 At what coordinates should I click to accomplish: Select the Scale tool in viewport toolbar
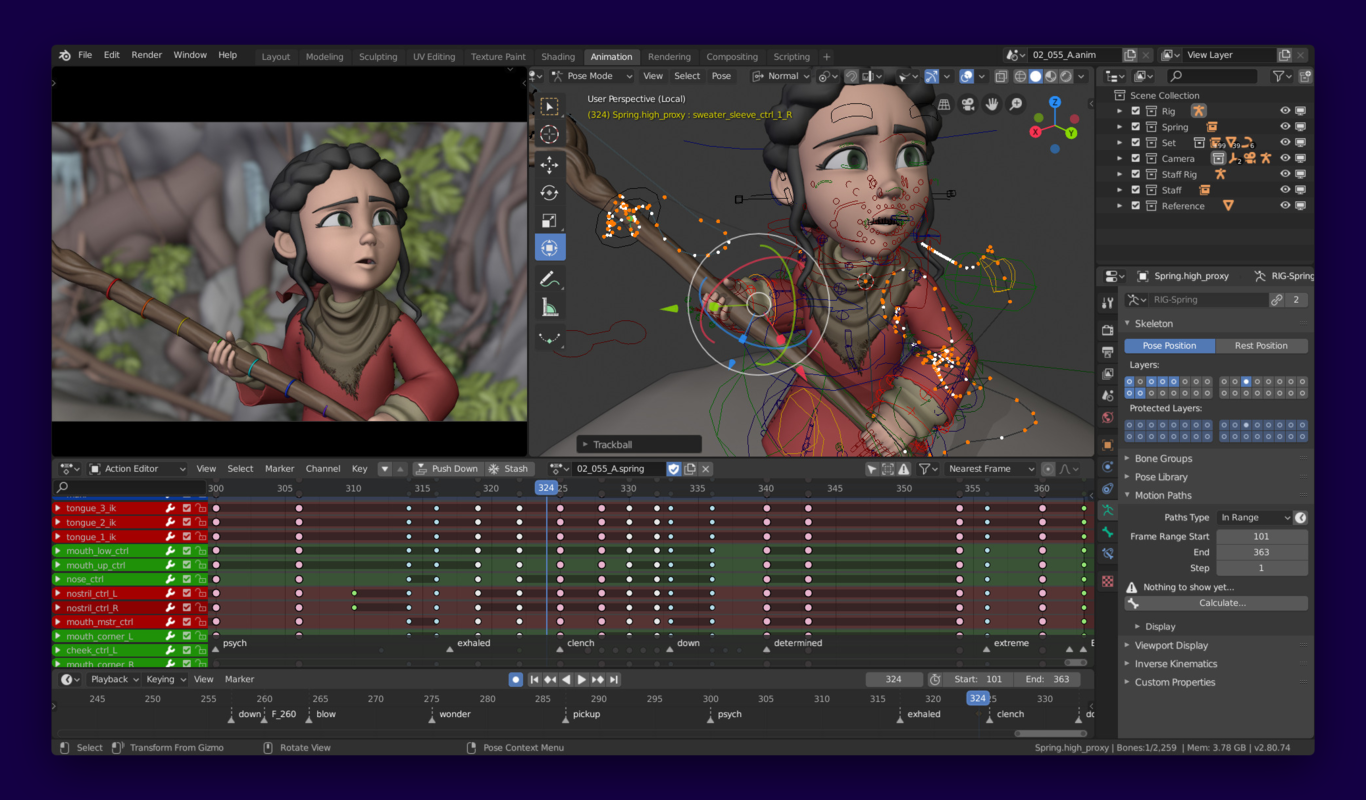(x=550, y=220)
